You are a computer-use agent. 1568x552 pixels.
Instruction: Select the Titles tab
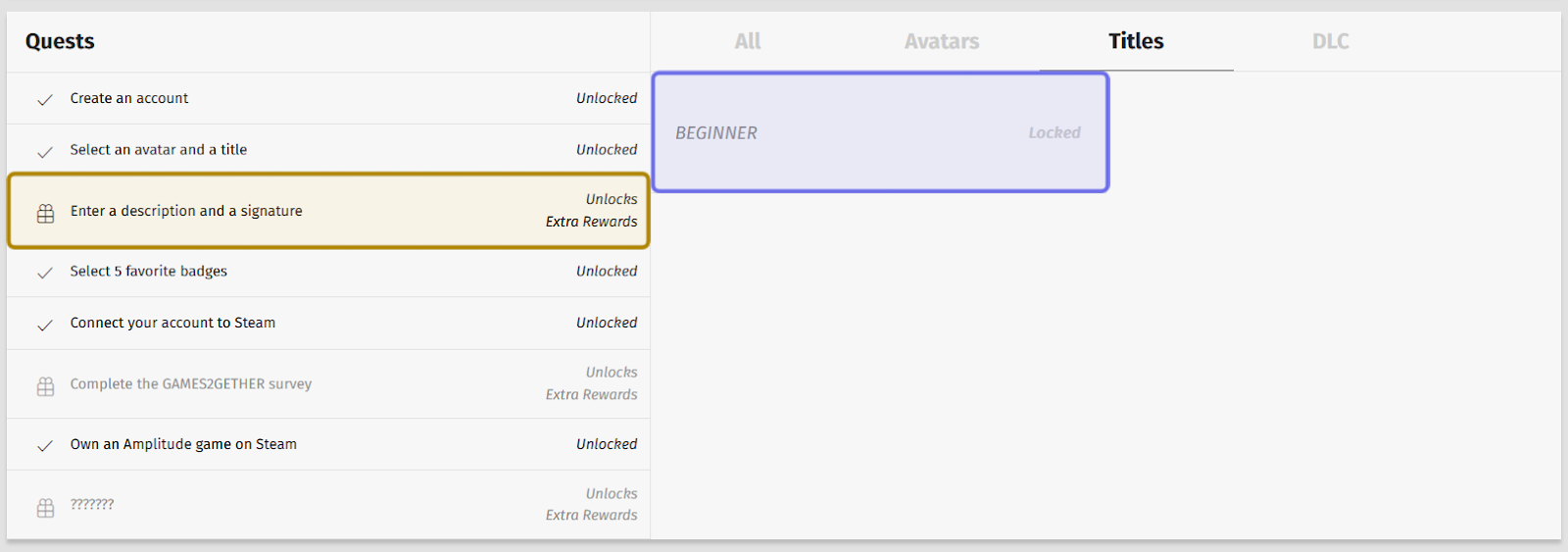point(1136,41)
